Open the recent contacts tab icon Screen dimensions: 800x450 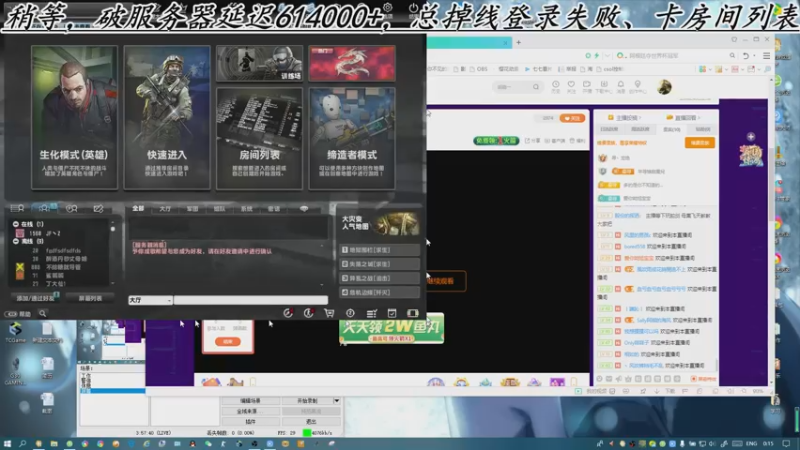tap(71, 208)
